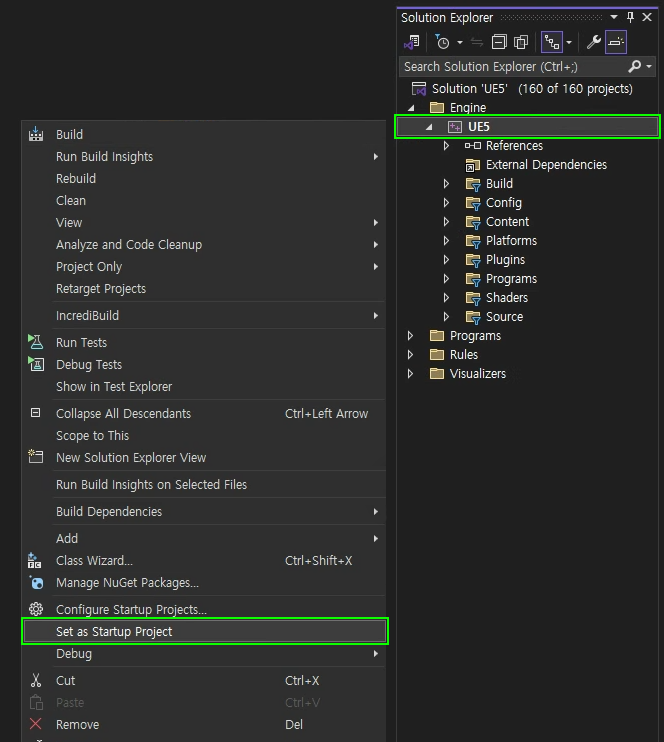Click the Shaders filter folder icon
Image resolution: width=664 pixels, height=742 pixels.
(x=473, y=298)
